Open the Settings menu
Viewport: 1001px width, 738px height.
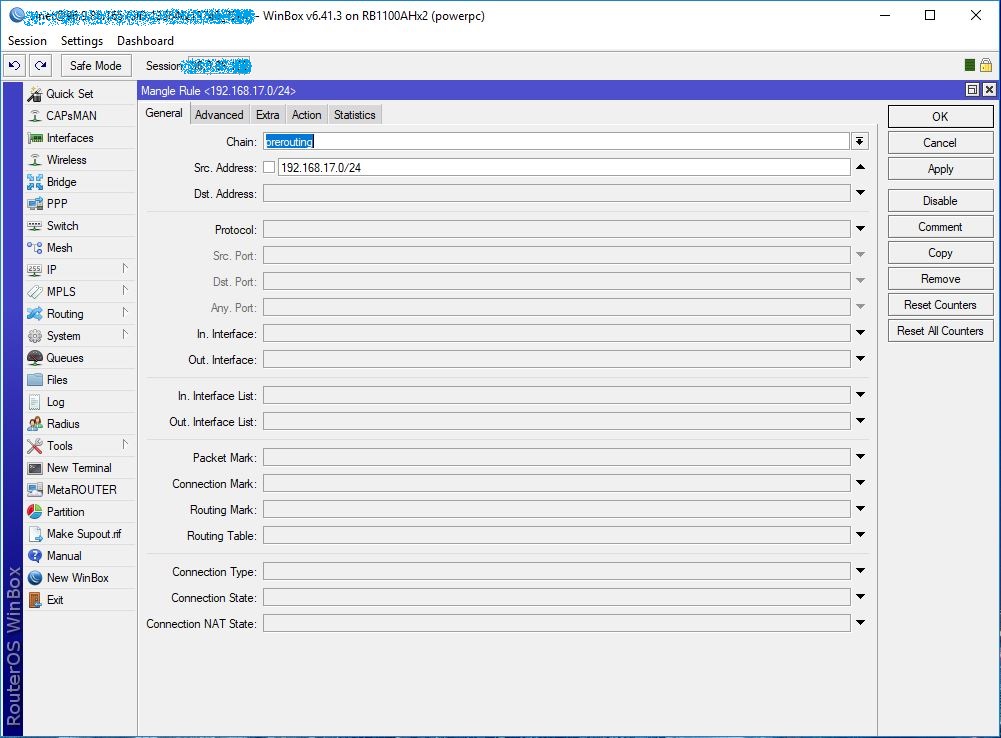click(x=82, y=41)
